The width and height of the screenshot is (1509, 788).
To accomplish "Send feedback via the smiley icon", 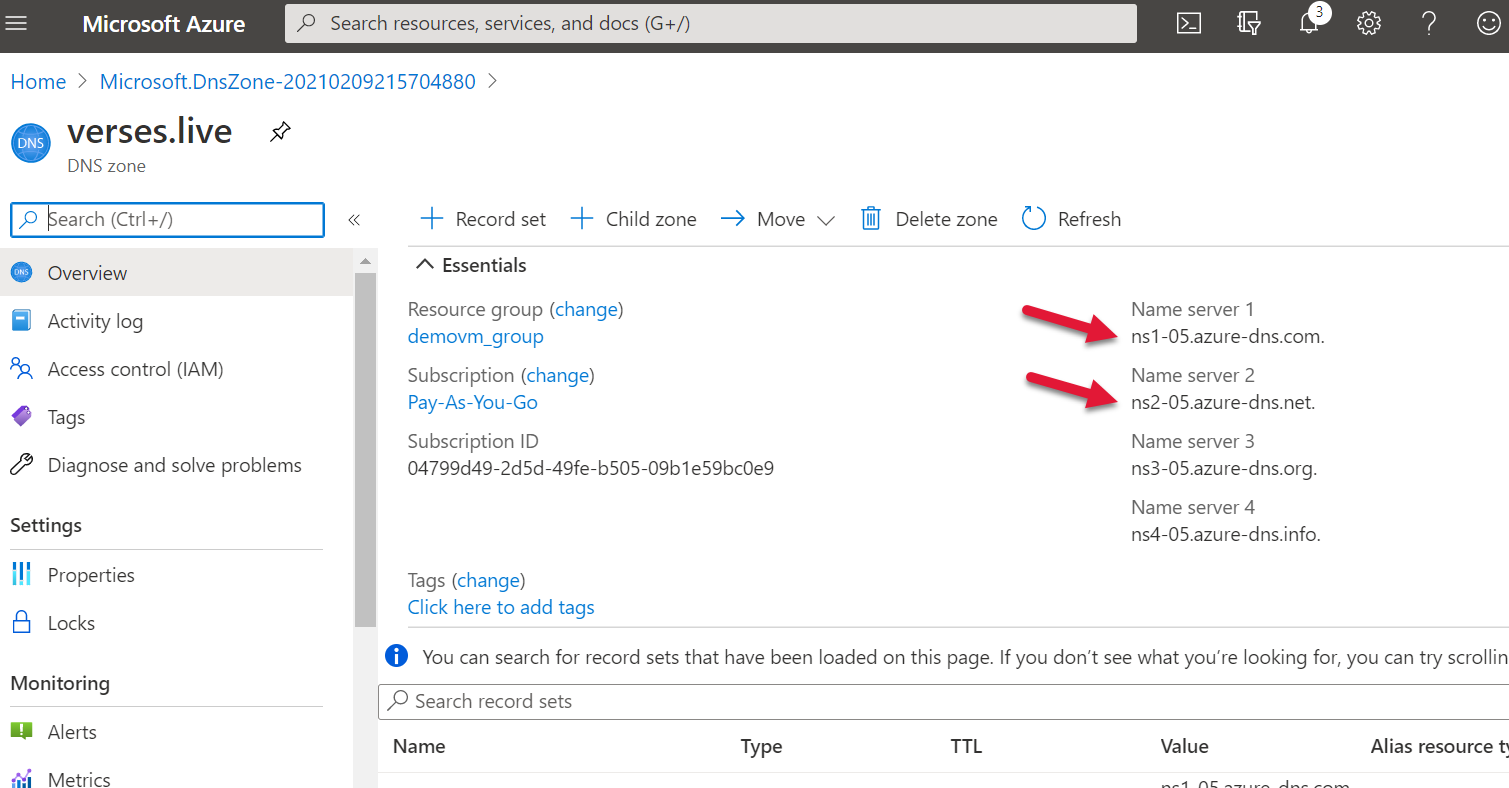I will (1488, 23).
